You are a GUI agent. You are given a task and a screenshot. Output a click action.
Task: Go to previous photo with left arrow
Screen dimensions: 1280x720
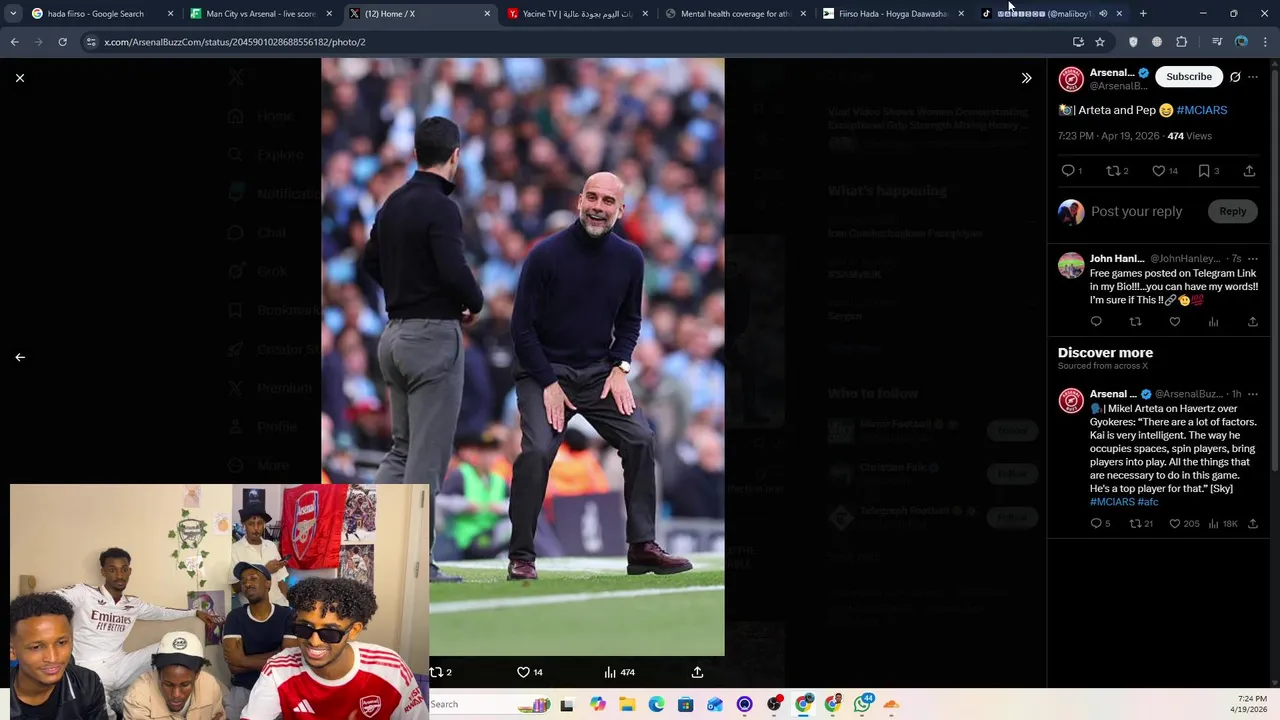pyautogui.click(x=20, y=357)
